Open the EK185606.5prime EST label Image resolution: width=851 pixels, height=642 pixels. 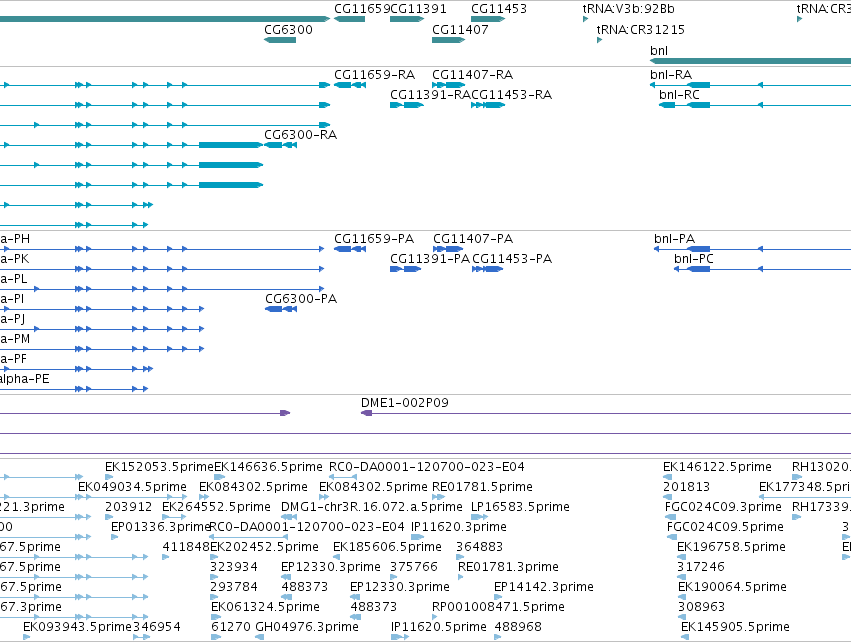pos(387,547)
